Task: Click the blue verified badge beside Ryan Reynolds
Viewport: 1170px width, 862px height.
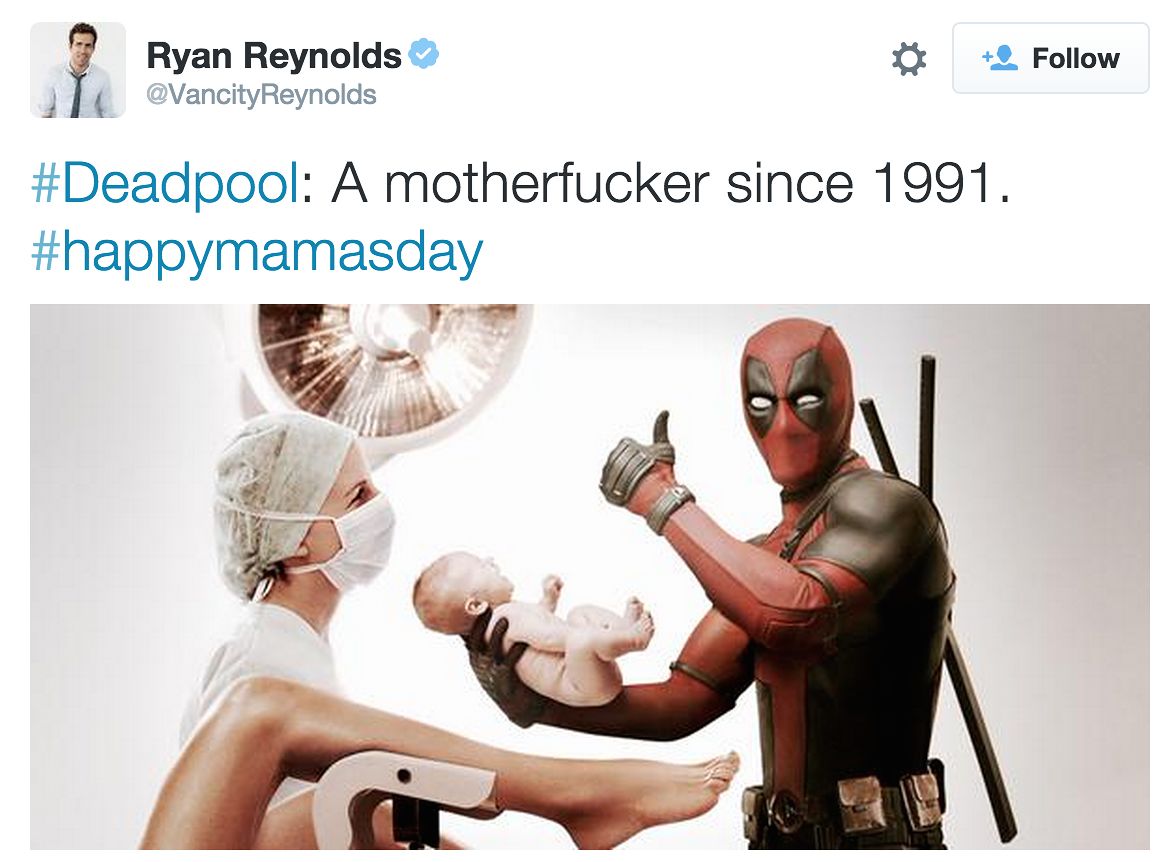Action: coord(424,54)
